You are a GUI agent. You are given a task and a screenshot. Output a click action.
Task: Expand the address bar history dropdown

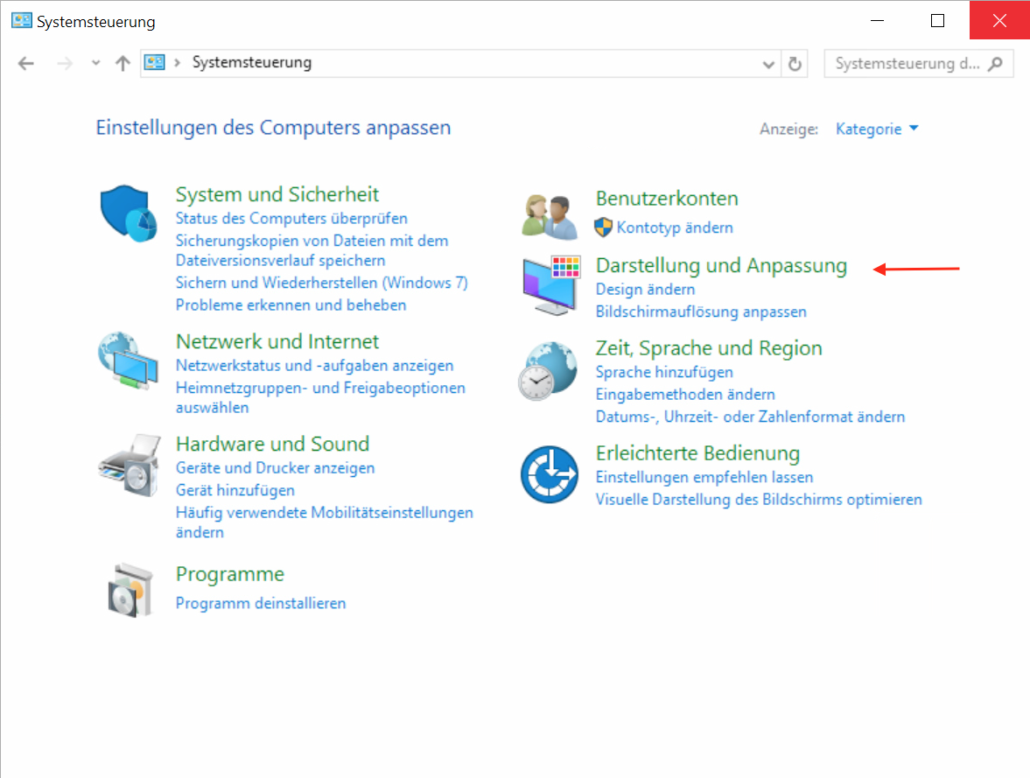point(768,64)
